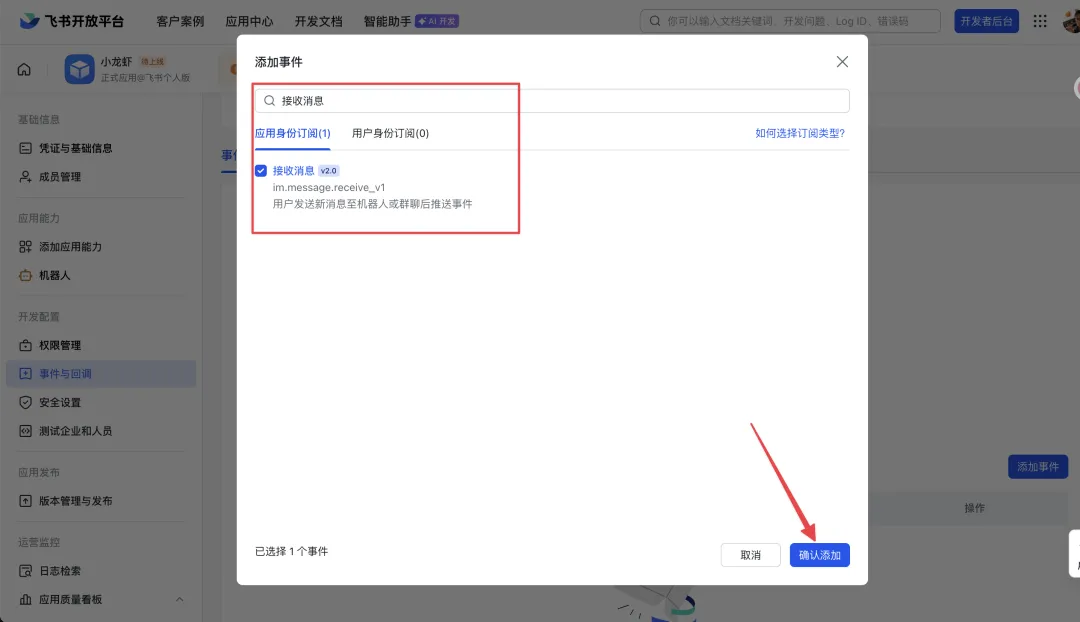Click the v2.0 version badge

329,171
